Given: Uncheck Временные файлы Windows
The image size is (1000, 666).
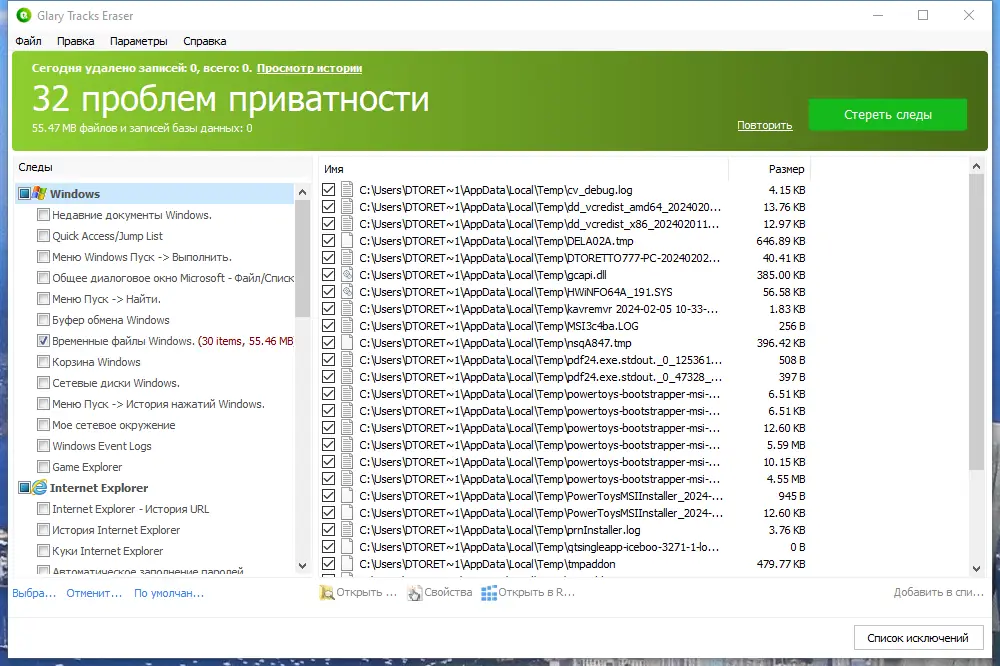Looking at the screenshot, I should coord(42,340).
